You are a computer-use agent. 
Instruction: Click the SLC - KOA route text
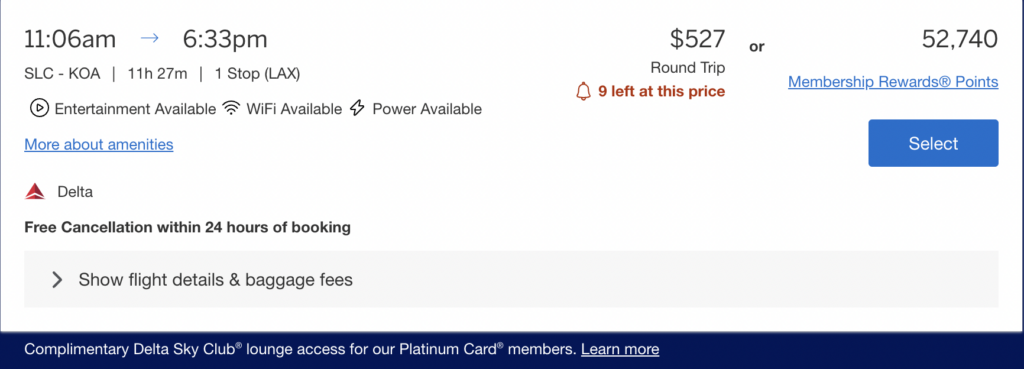click(x=63, y=74)
